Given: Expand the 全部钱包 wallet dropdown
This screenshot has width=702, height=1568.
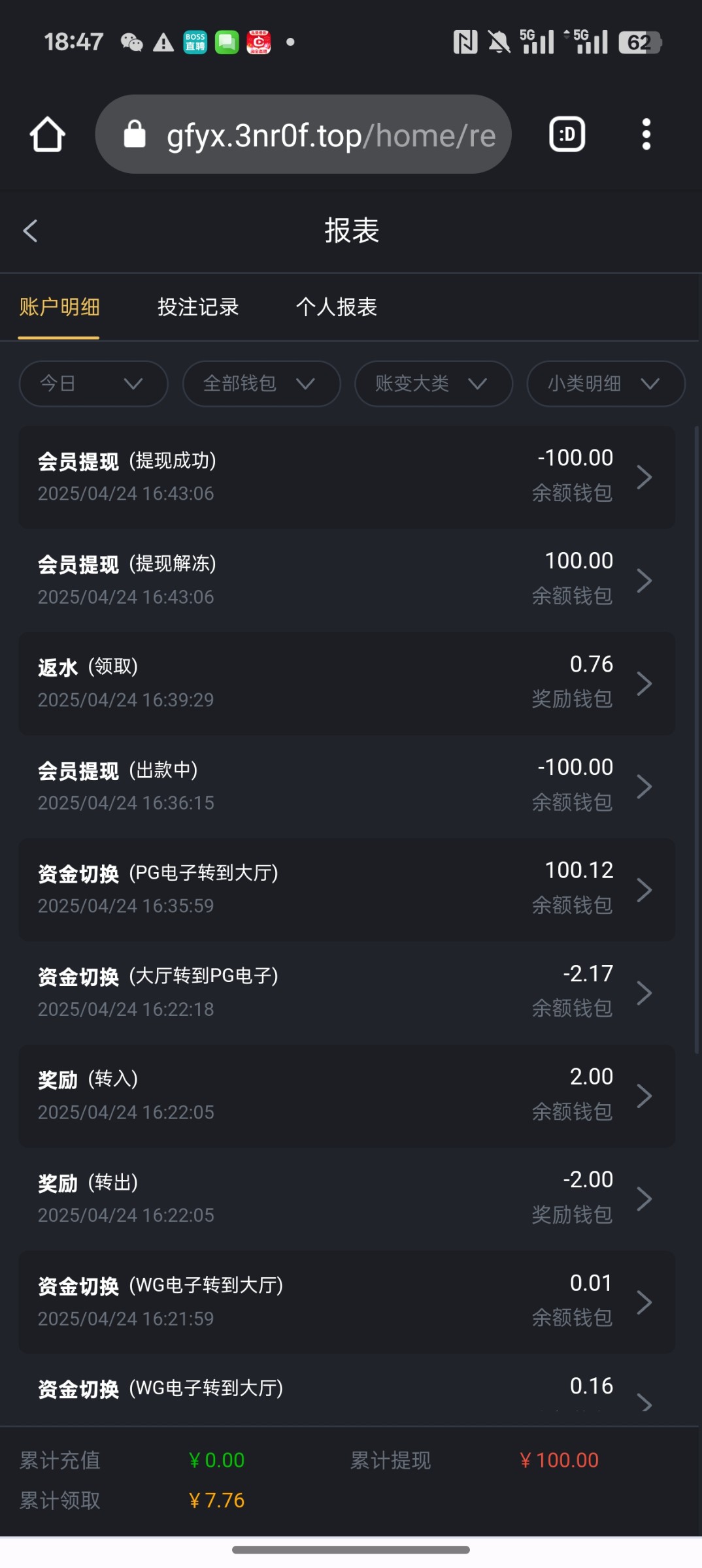Looking at the screenshot, I should point(261,384).
